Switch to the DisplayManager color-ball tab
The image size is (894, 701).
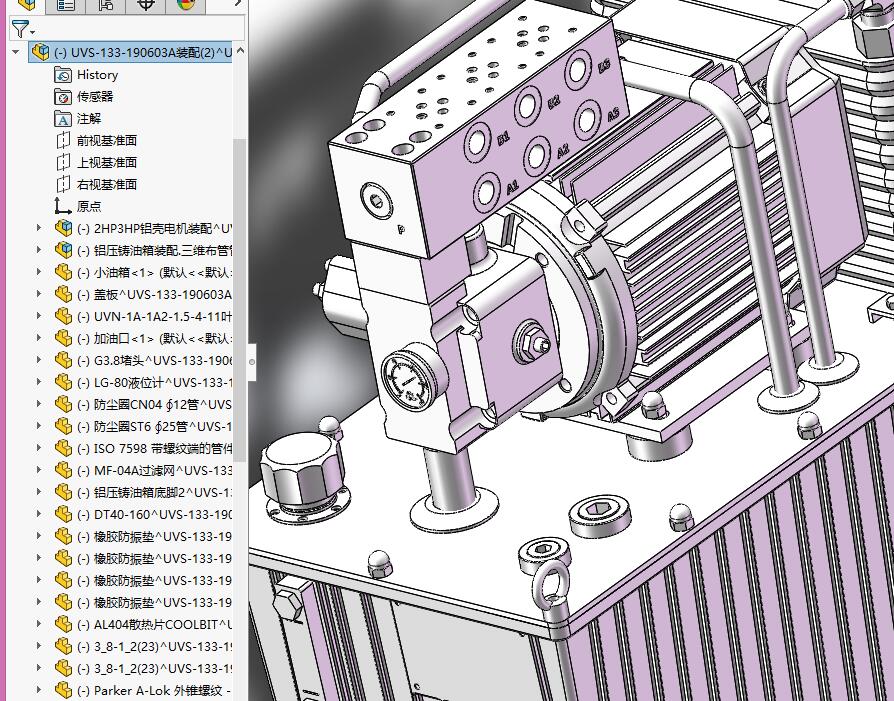tap(185, 5)
